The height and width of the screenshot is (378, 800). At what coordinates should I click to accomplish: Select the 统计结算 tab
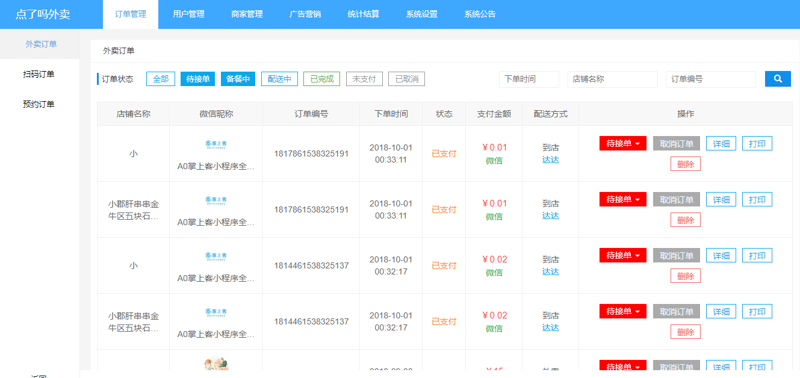(363, 14)
